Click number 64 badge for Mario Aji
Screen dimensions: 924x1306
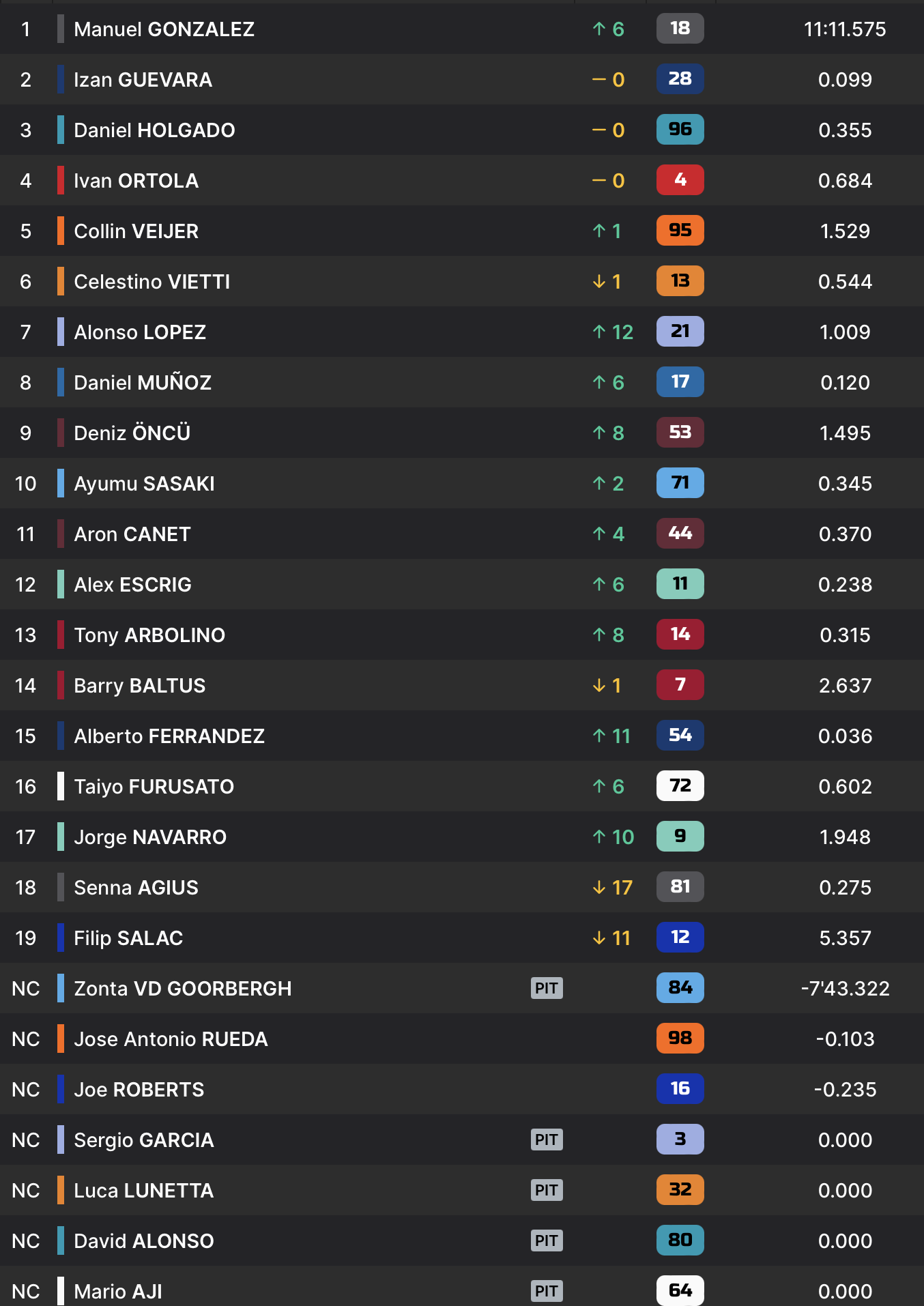[680, 1290]
